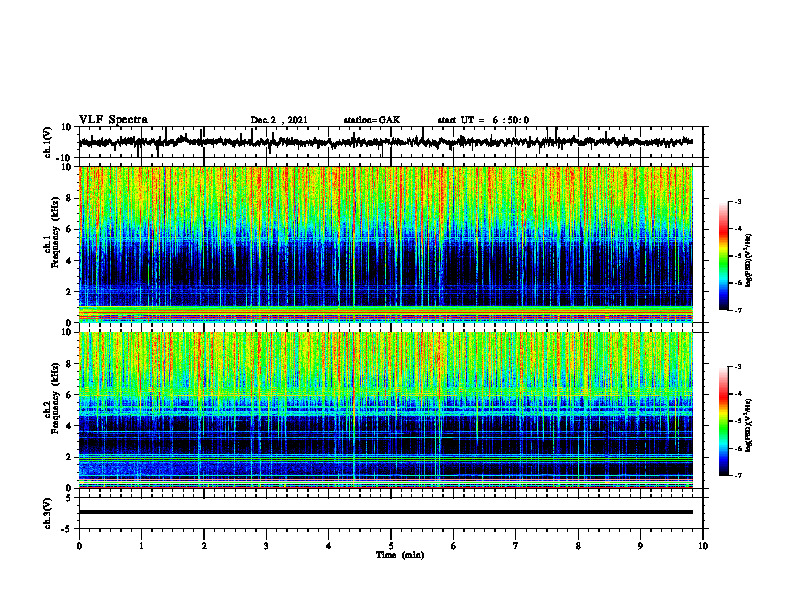Click the "6" tick on the time axis
Viewport: 792px width, 612px height.
454,546
